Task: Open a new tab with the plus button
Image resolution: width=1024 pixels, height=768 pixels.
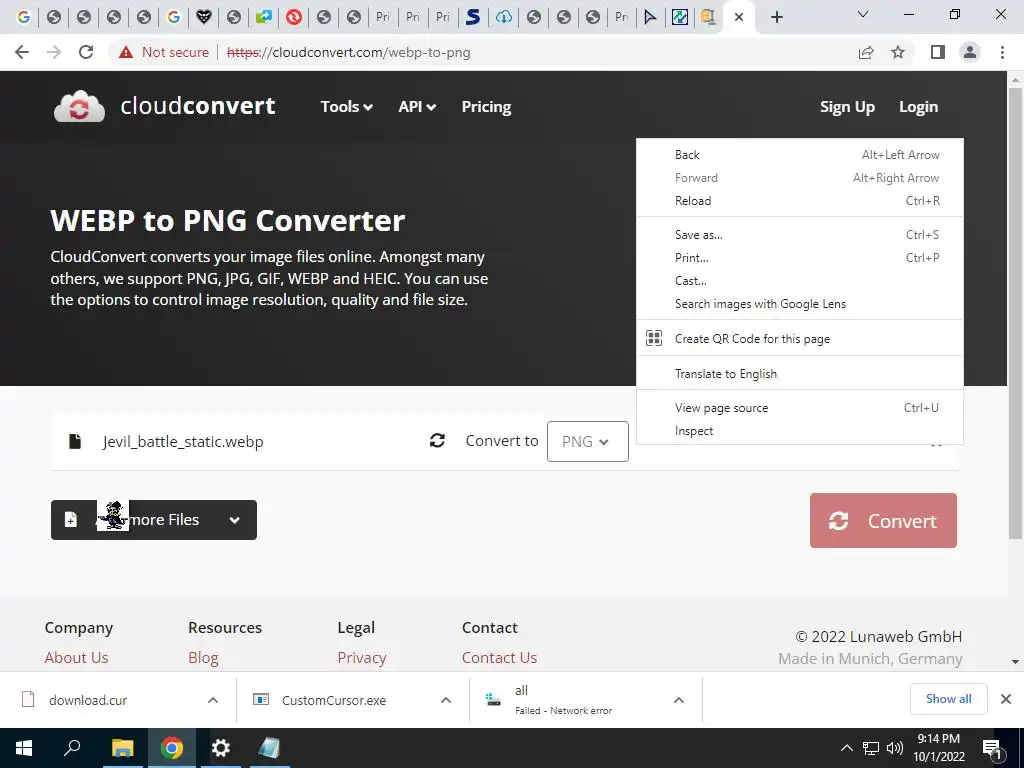Action: coord(776,17)
